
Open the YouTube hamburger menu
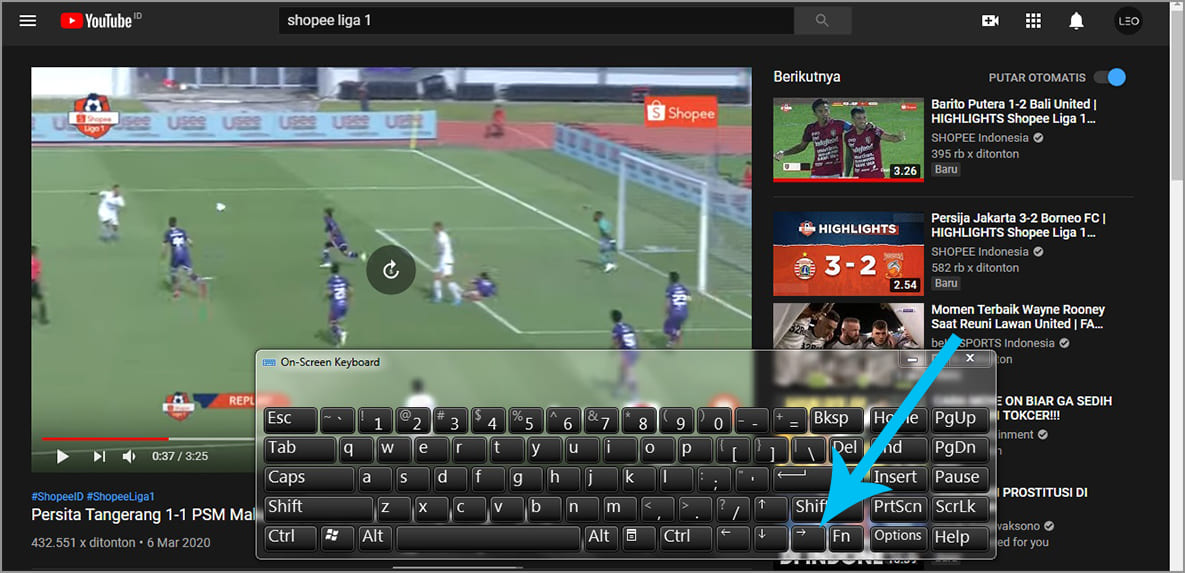[x=28, y=20]
